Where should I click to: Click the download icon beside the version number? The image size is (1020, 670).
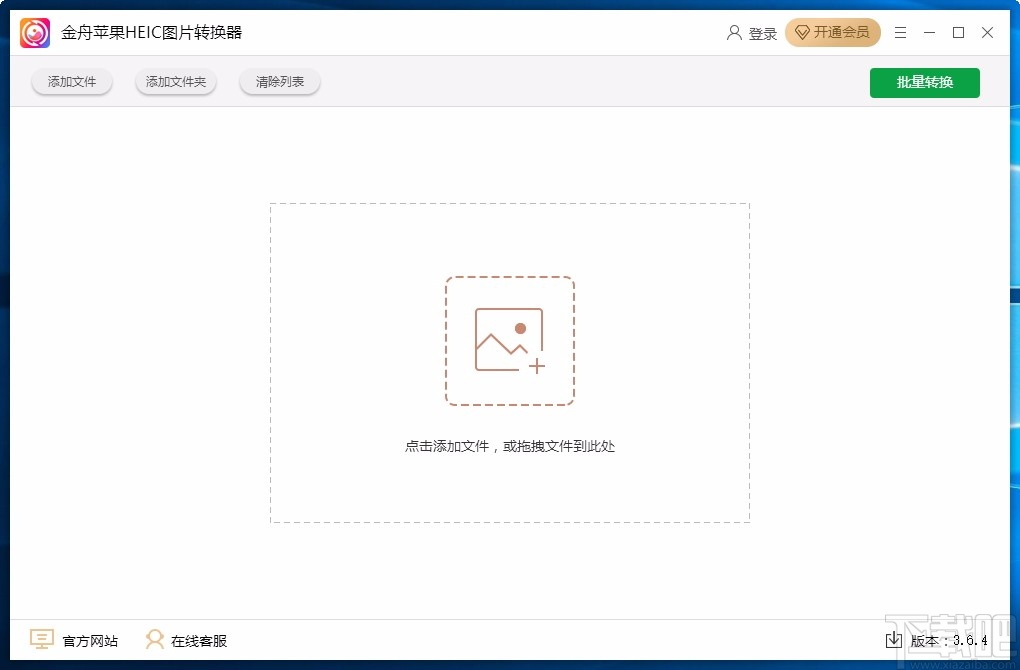coord(893,639)
